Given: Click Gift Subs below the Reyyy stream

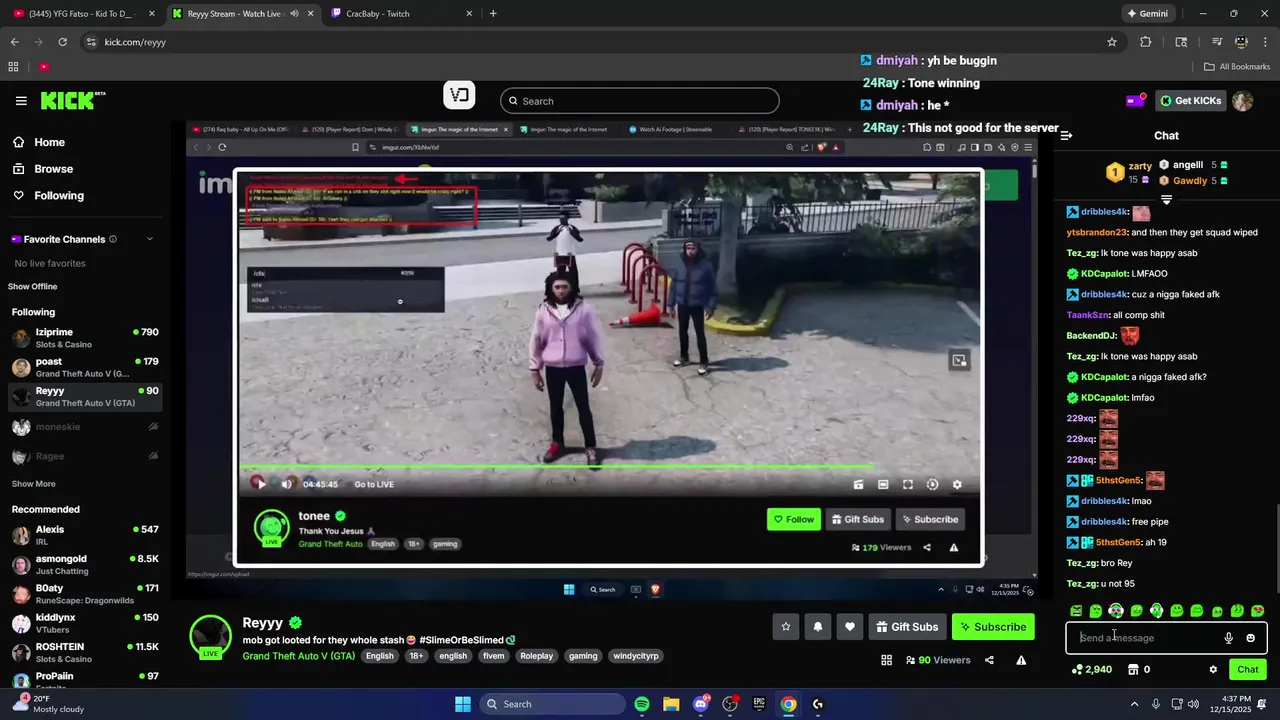Looking at the screenshot, I should pos(907,627).
